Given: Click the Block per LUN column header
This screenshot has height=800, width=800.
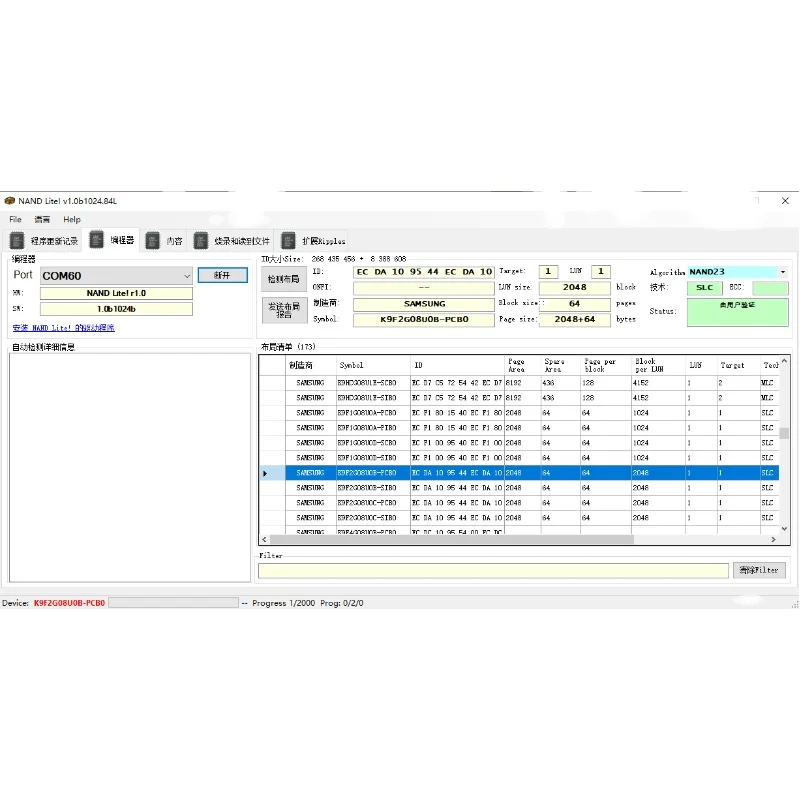Looking at the screenshot, I should coord(658,365).
